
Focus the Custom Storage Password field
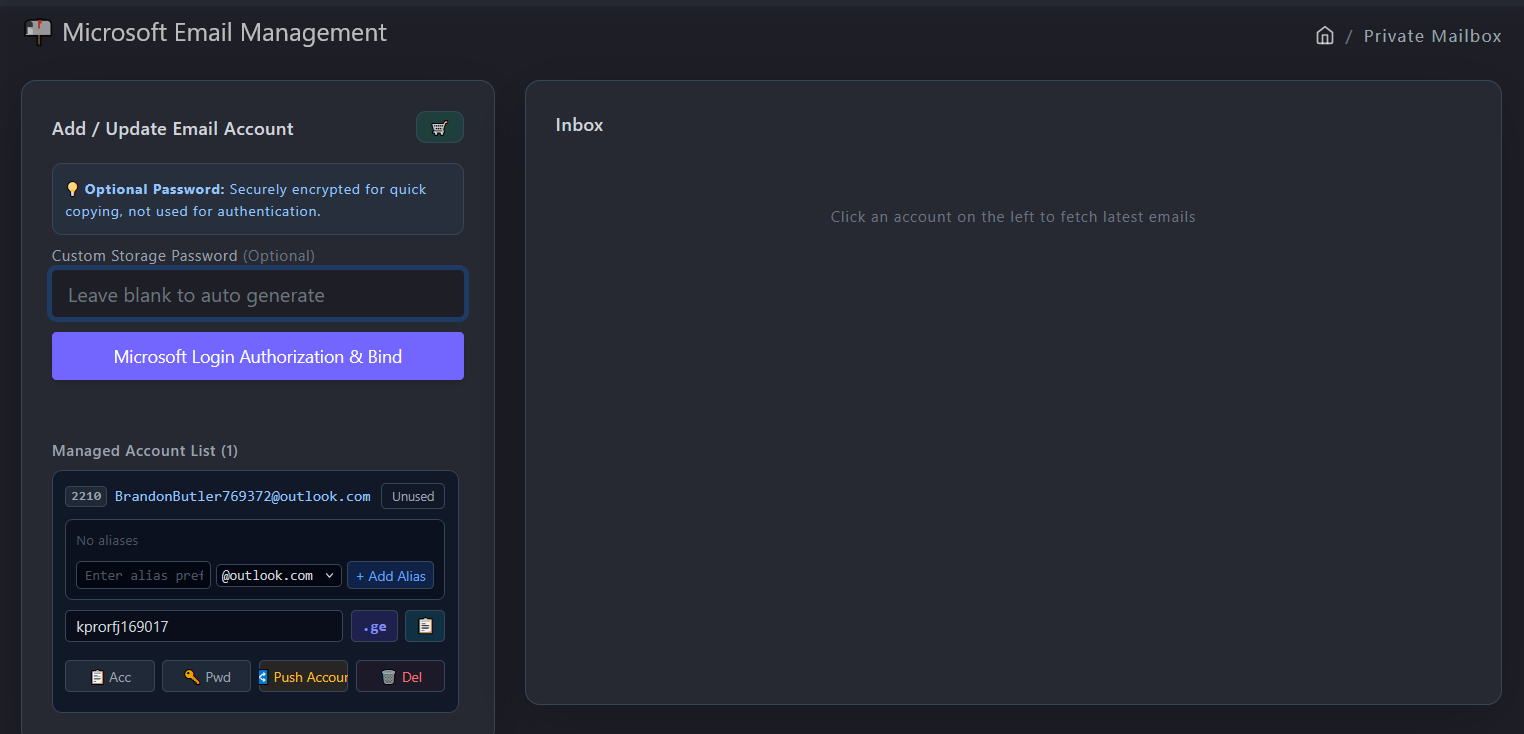click(258, 294)
